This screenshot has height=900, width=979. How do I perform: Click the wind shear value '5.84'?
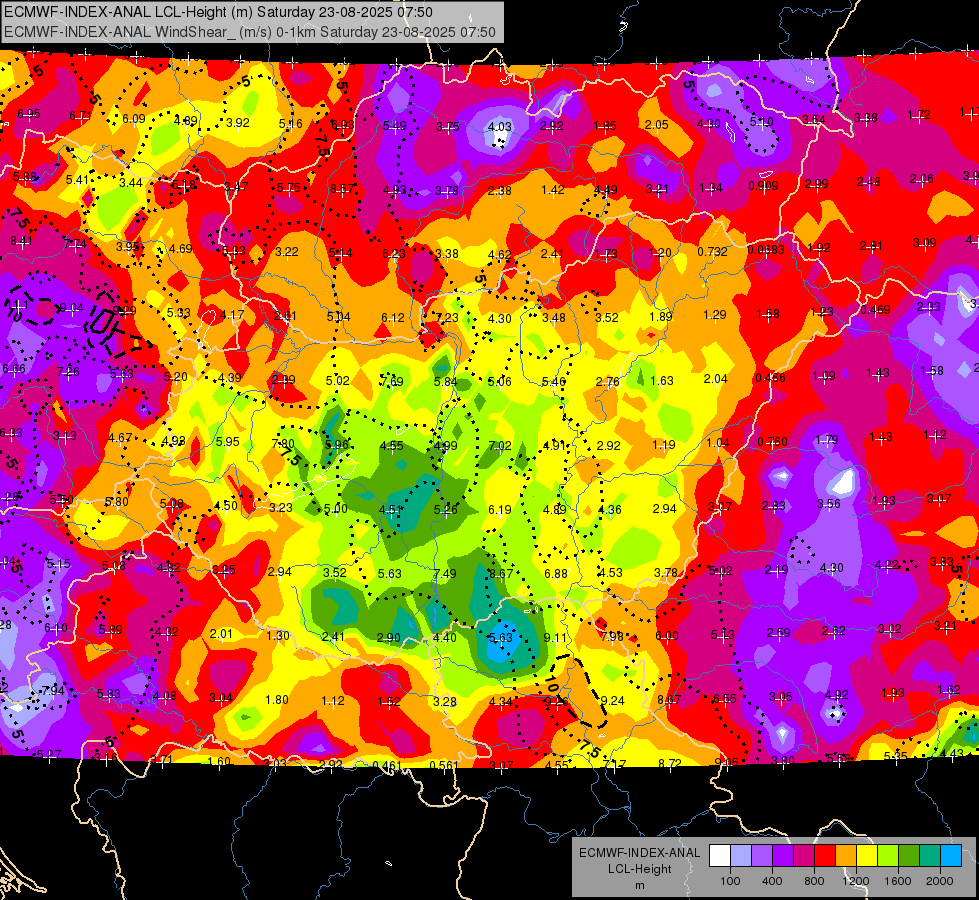coord(446,381)
